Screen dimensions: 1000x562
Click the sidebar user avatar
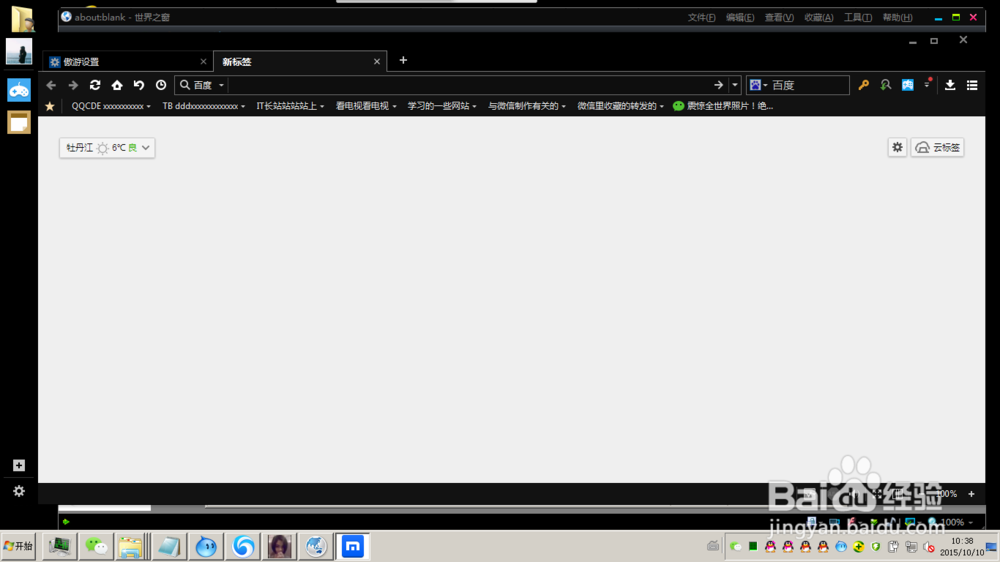18,52
